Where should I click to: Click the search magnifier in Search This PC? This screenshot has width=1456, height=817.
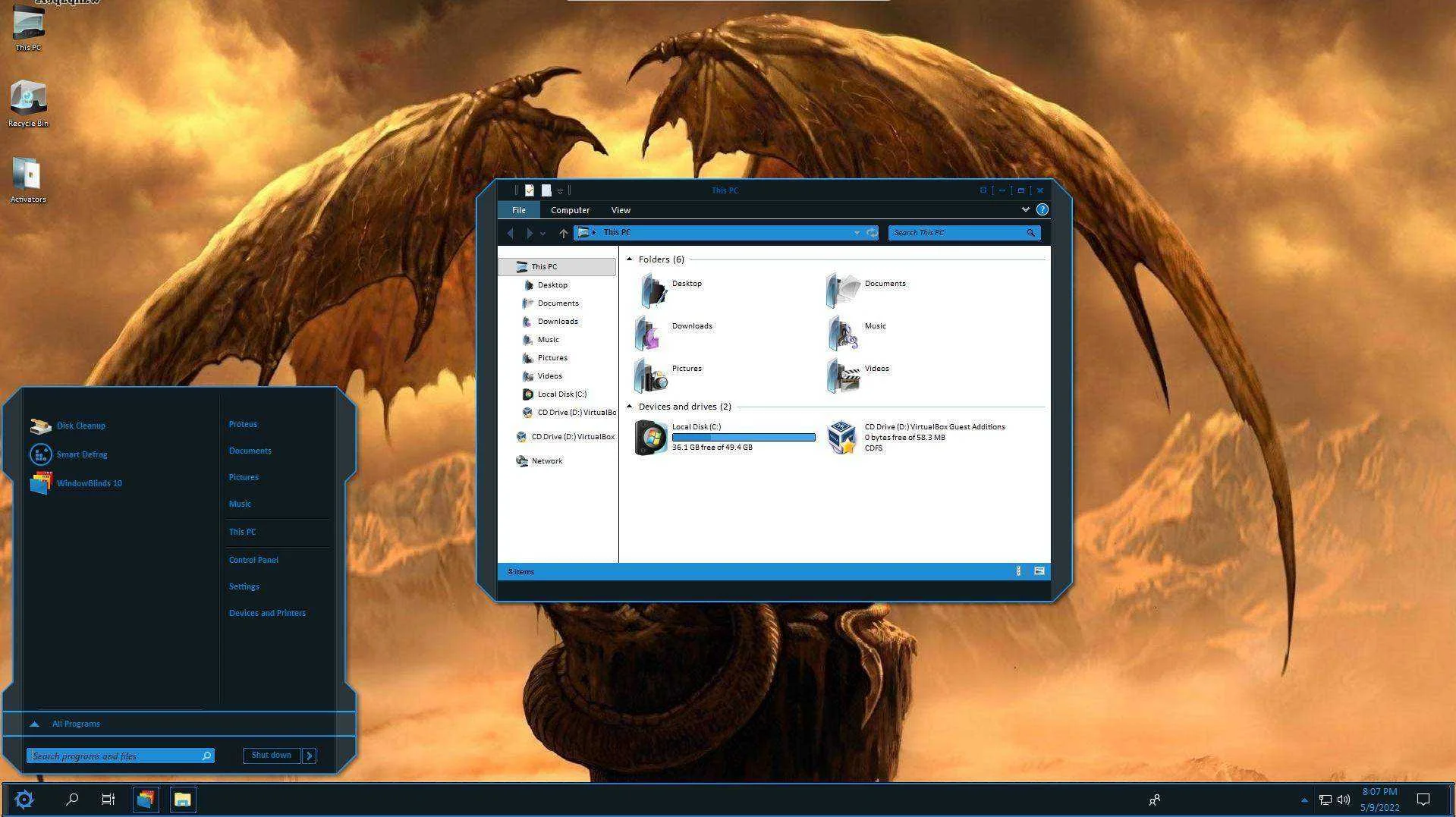pyautogui.click(x=1030, y=233)
